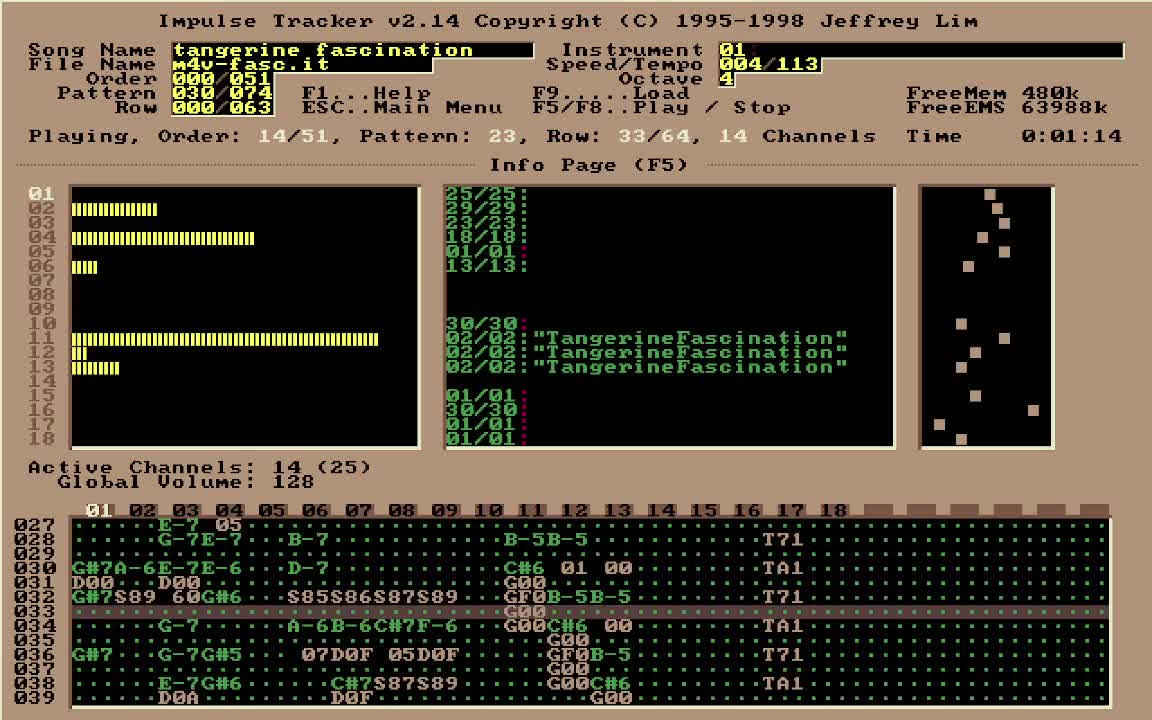1152x720 pixels.
Task: Click channel 04's volume bar
Action: 163,238
